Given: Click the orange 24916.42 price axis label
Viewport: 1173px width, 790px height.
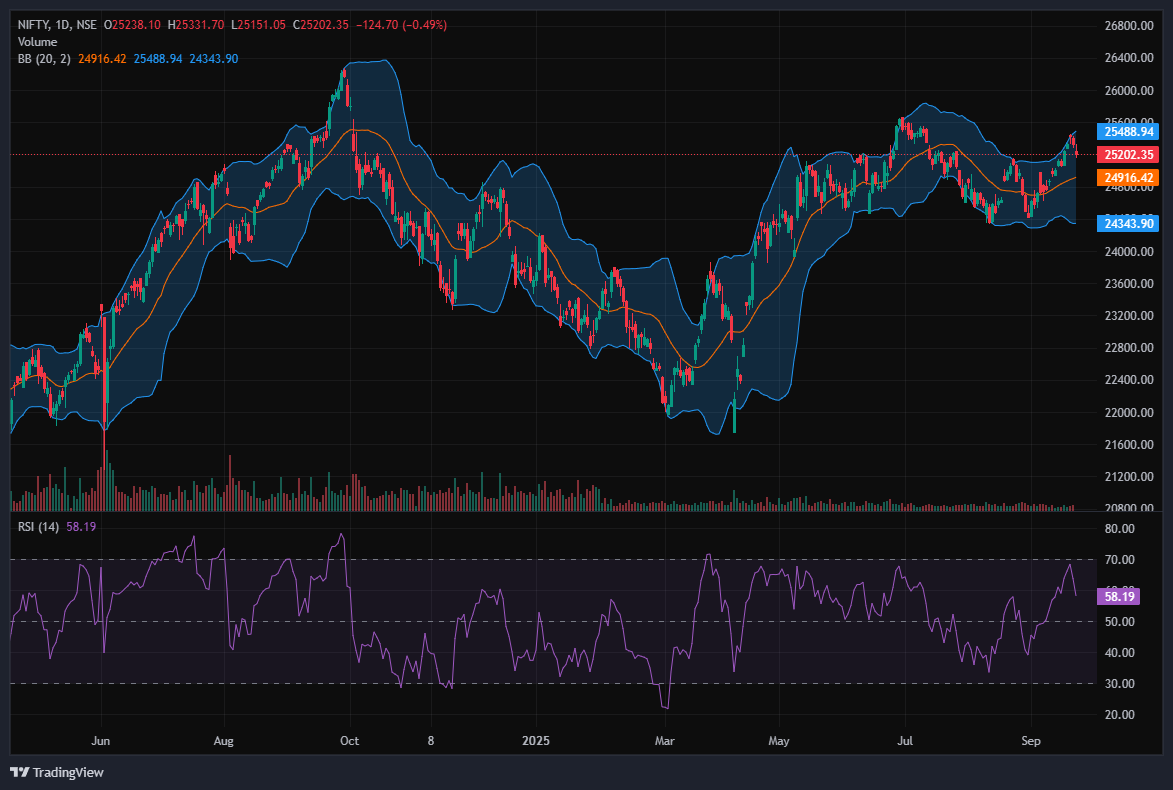Looking at the screenshot, I should point(1128,178).
